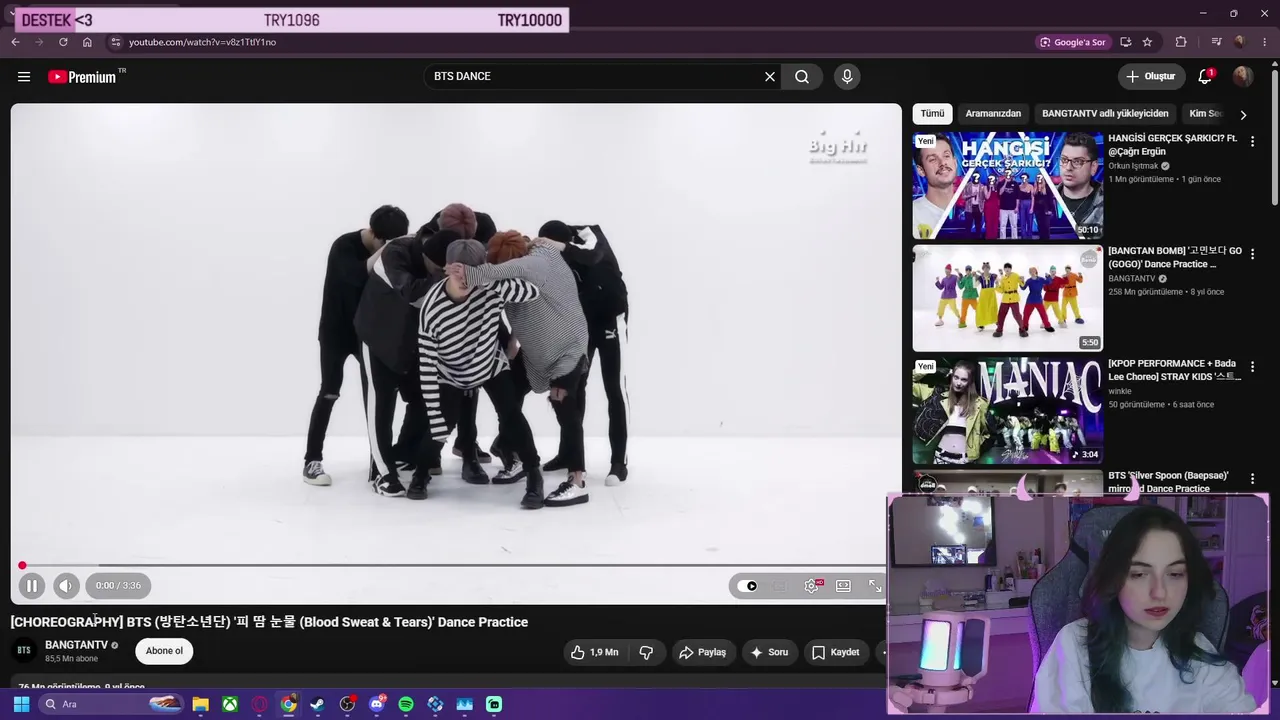The image size is (1280, 720).
Task: Click the Oluştur create button
Action: pos(1151,77)
